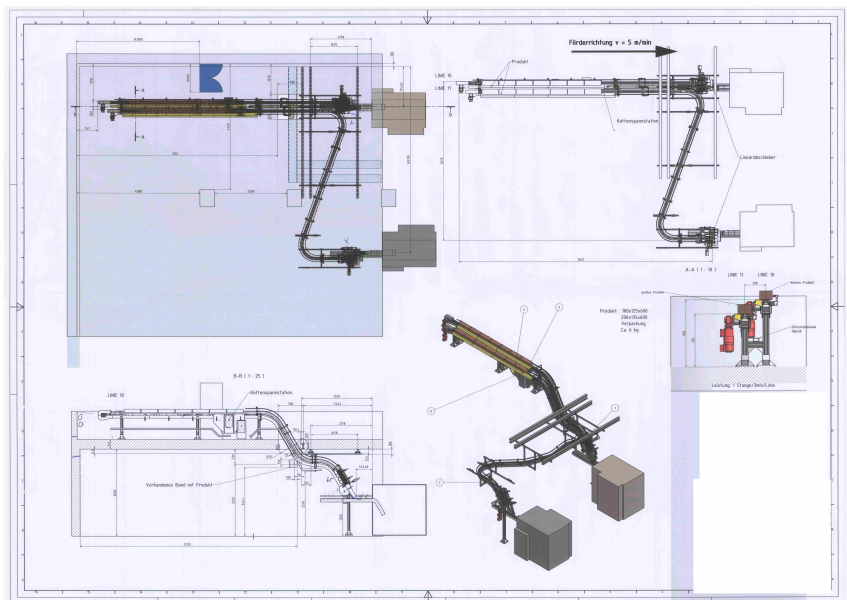Click the blue shape in the top-left plan view
The width and height of the screenshot is (847, 600).
point(210,77)
